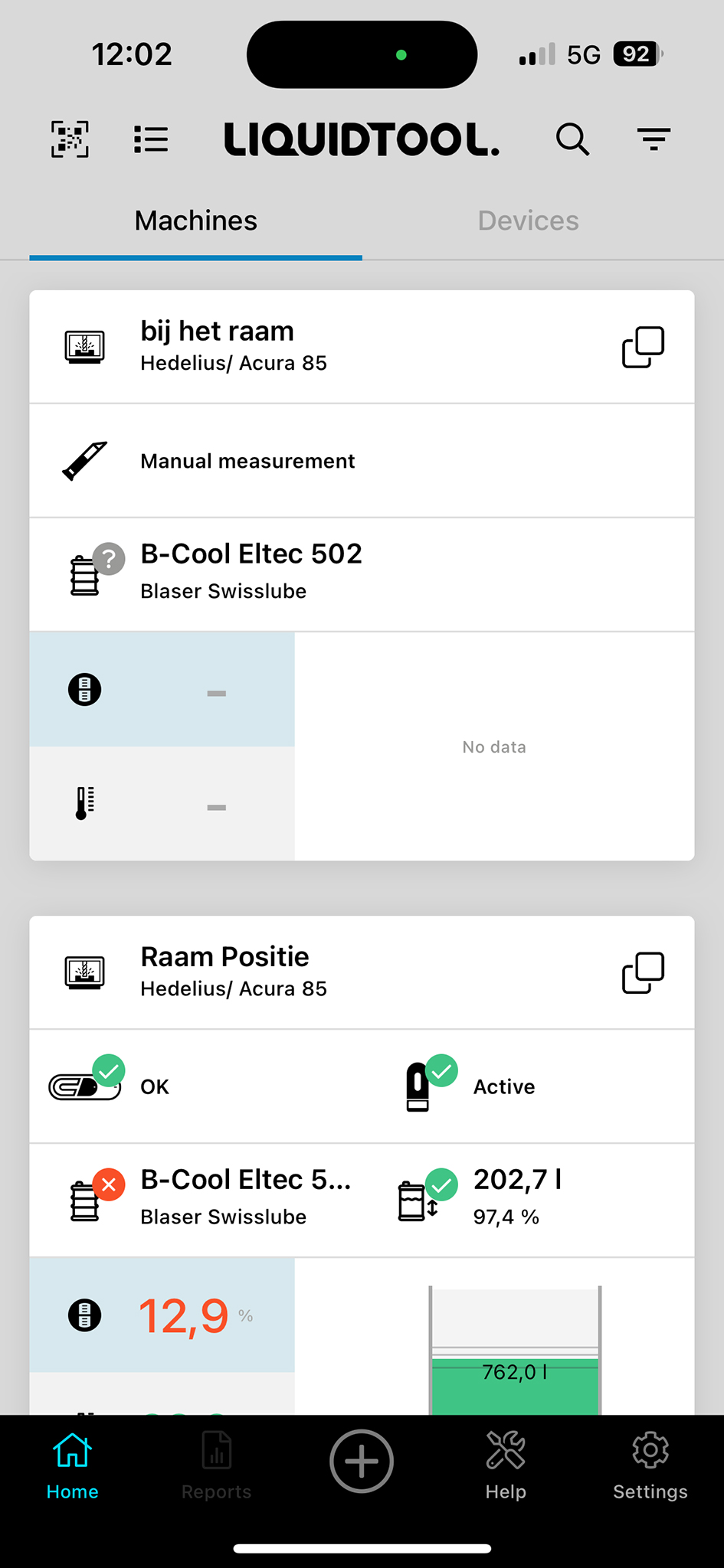This screenshot has width=724, height=1568.
Task: Switch to list view icon
Action: (x=151, y=139)
